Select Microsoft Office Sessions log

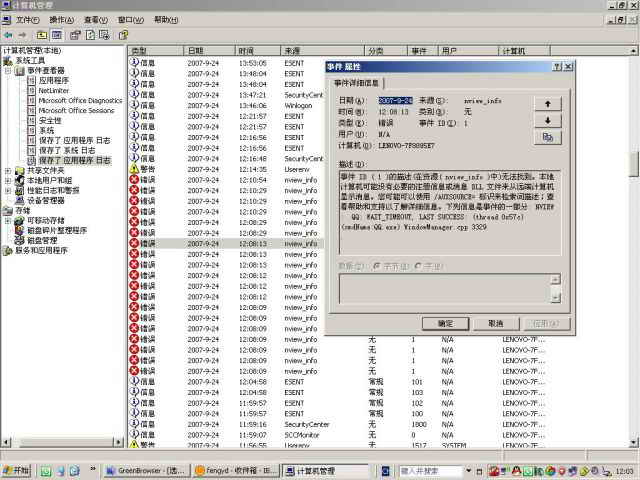click(76, 111)
